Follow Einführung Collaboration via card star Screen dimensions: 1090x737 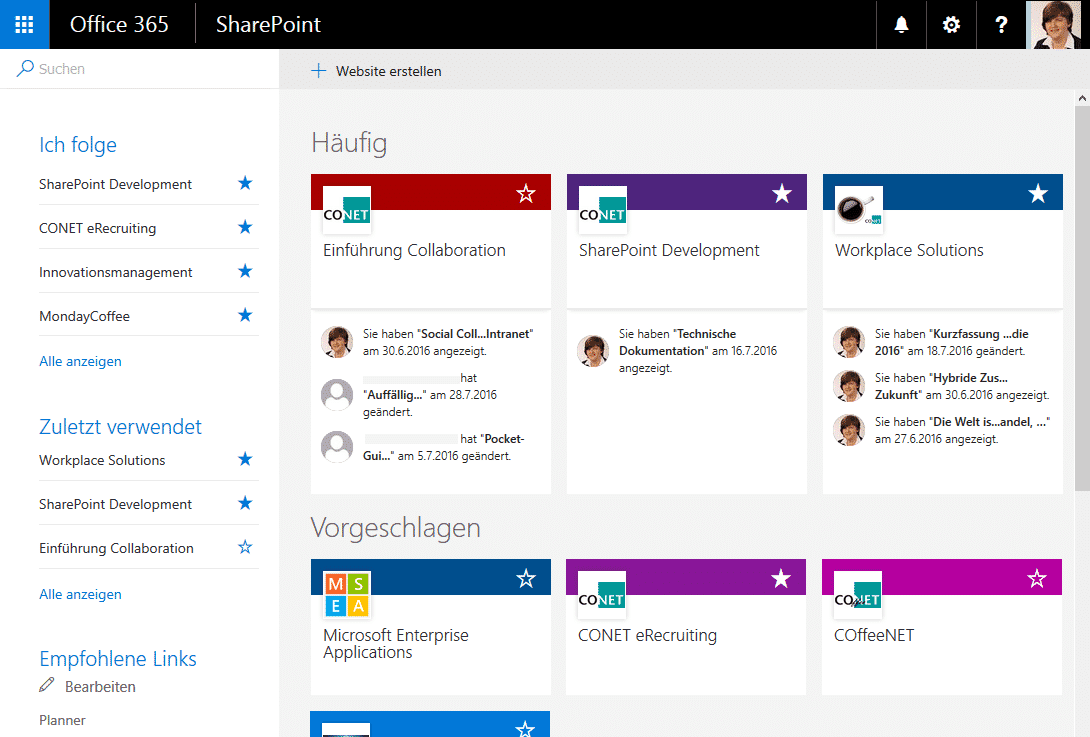[x=526, y=193]
